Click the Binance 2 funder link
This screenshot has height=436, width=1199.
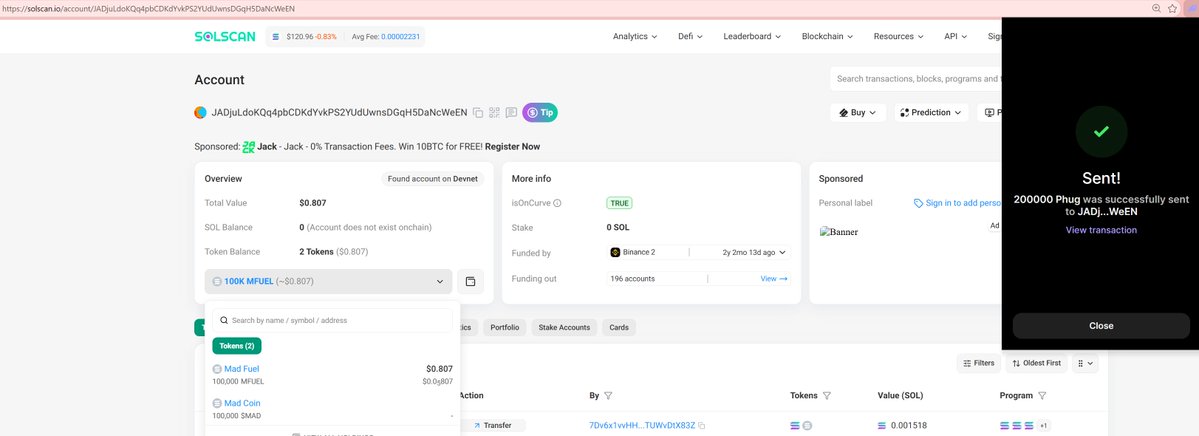click(638, 252)
